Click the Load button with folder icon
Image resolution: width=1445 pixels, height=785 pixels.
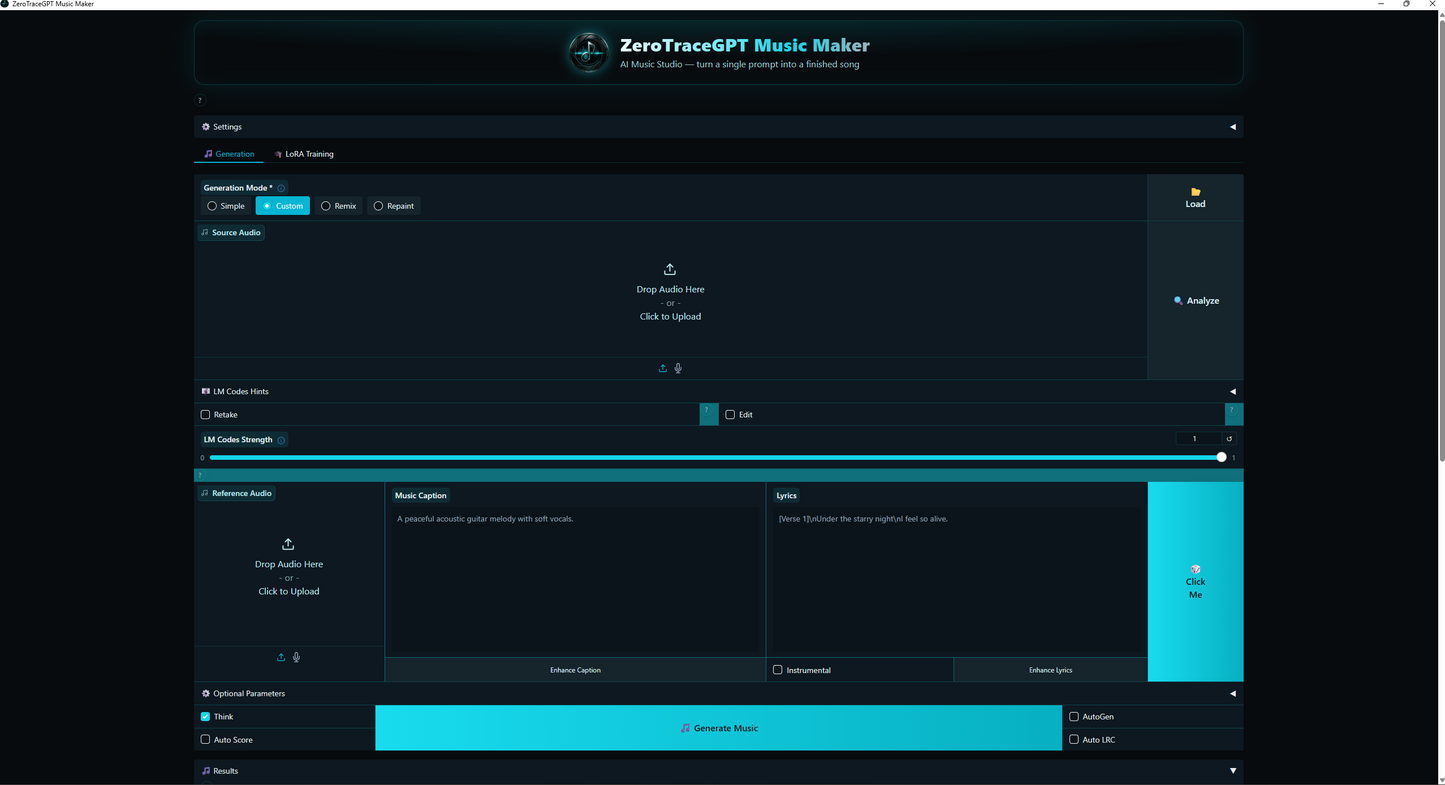(x=1195, y=198)
